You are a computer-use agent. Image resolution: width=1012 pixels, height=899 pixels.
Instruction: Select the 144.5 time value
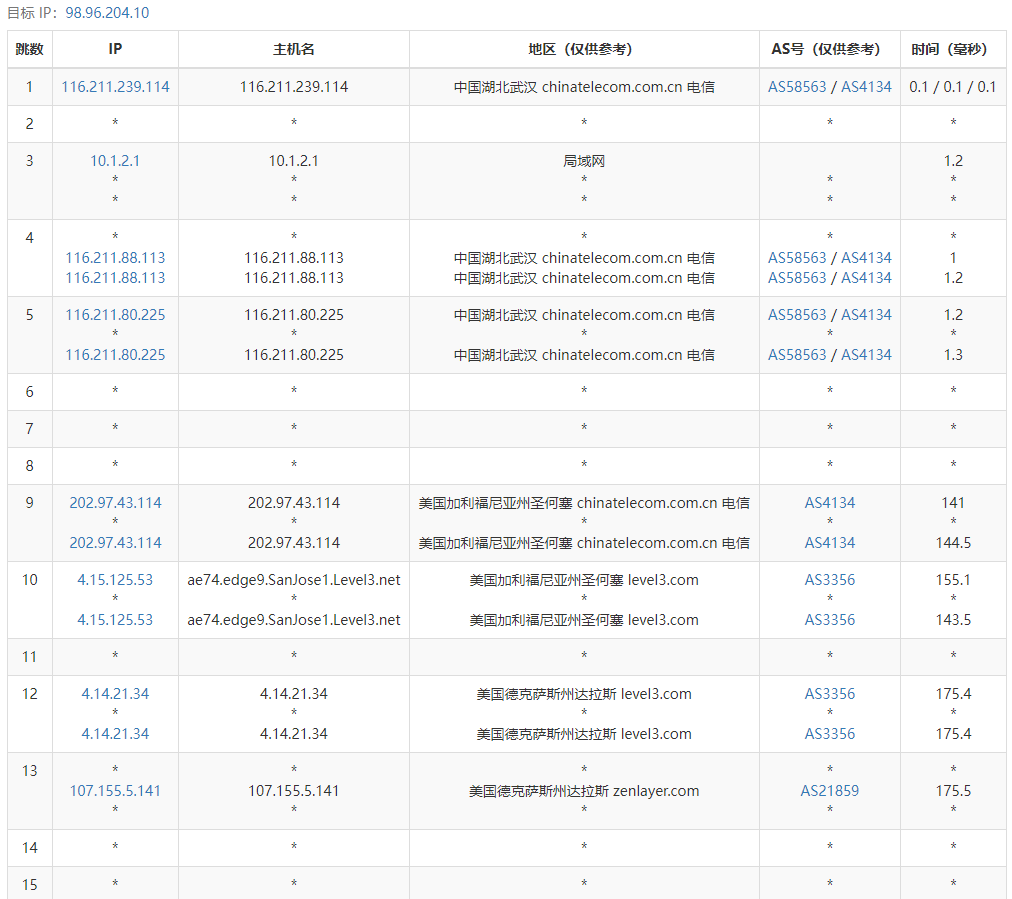pos(953,543)
